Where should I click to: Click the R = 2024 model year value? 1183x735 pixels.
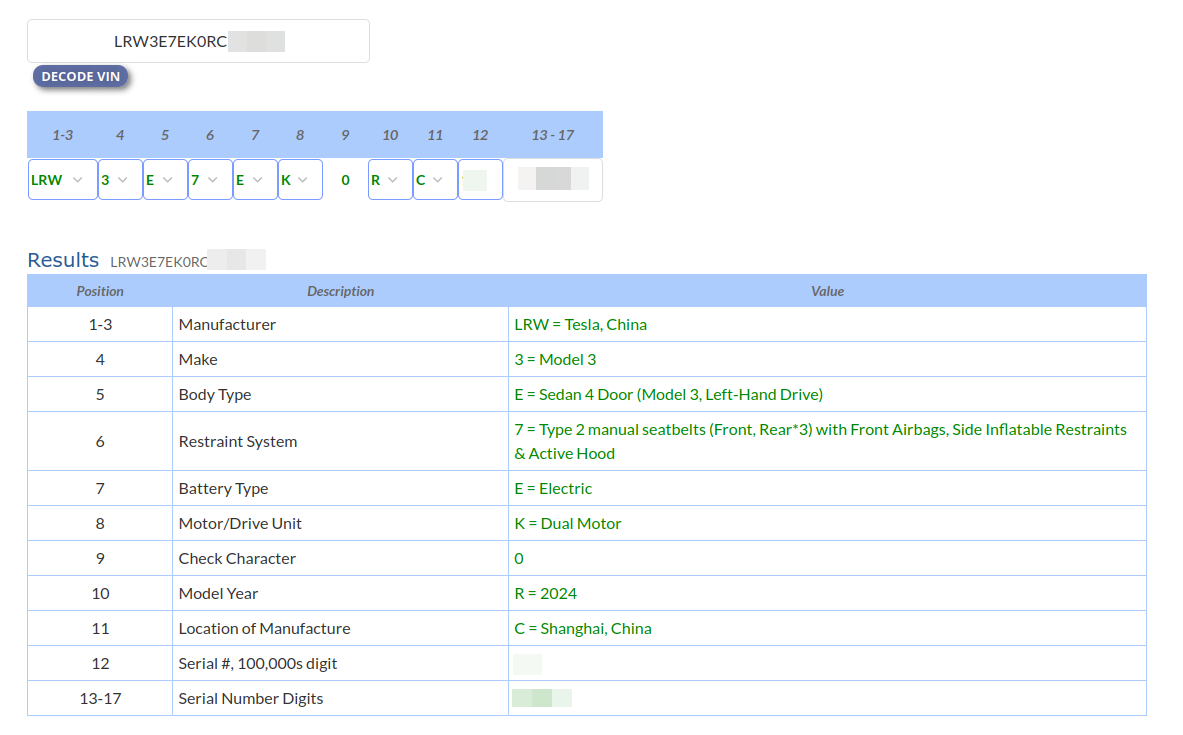coord(545,593)
